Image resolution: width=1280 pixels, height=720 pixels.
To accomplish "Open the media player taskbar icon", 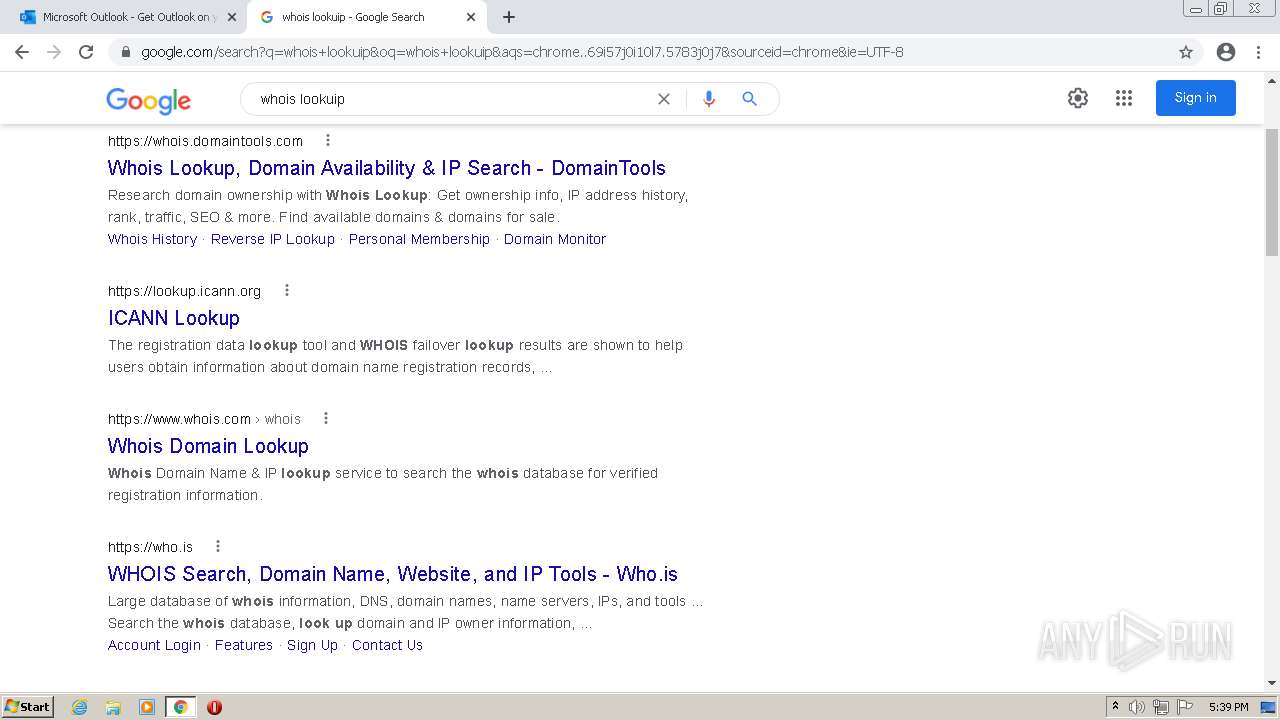I will tap(147, 707).
